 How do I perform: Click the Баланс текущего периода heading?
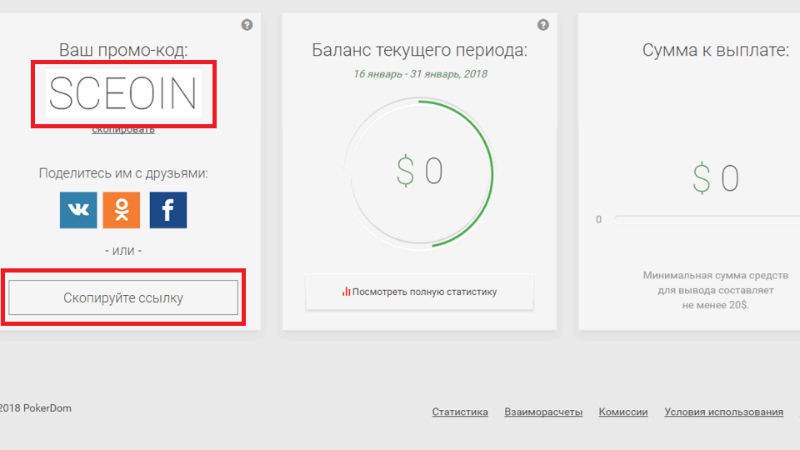click(x=419, y=50)
